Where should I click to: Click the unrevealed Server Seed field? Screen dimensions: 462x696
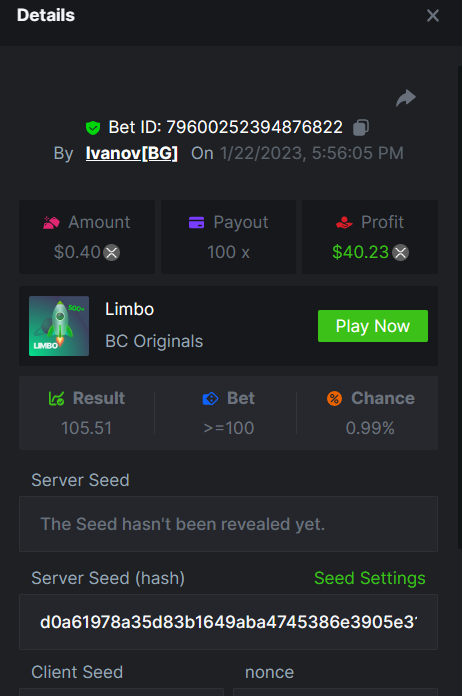[x=228, y=524]
